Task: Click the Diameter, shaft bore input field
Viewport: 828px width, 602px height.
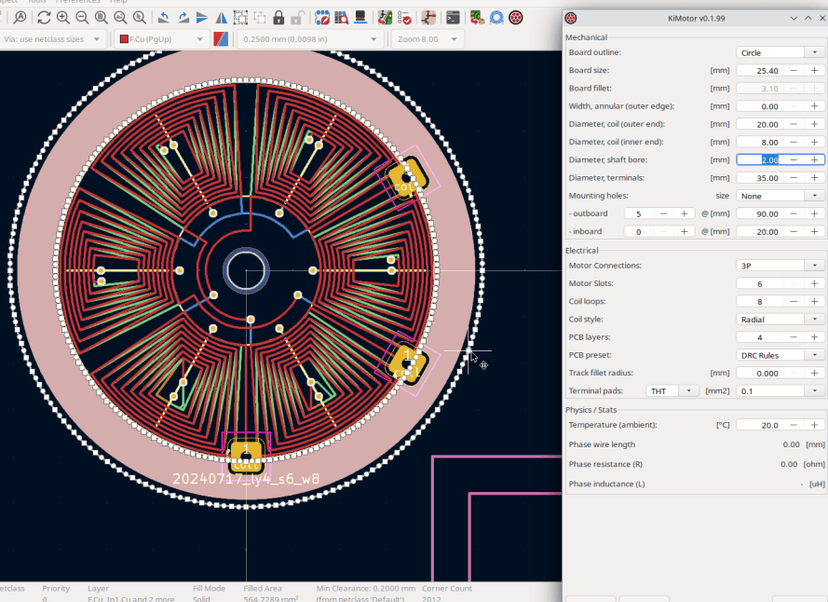Action: pos(760,159)
